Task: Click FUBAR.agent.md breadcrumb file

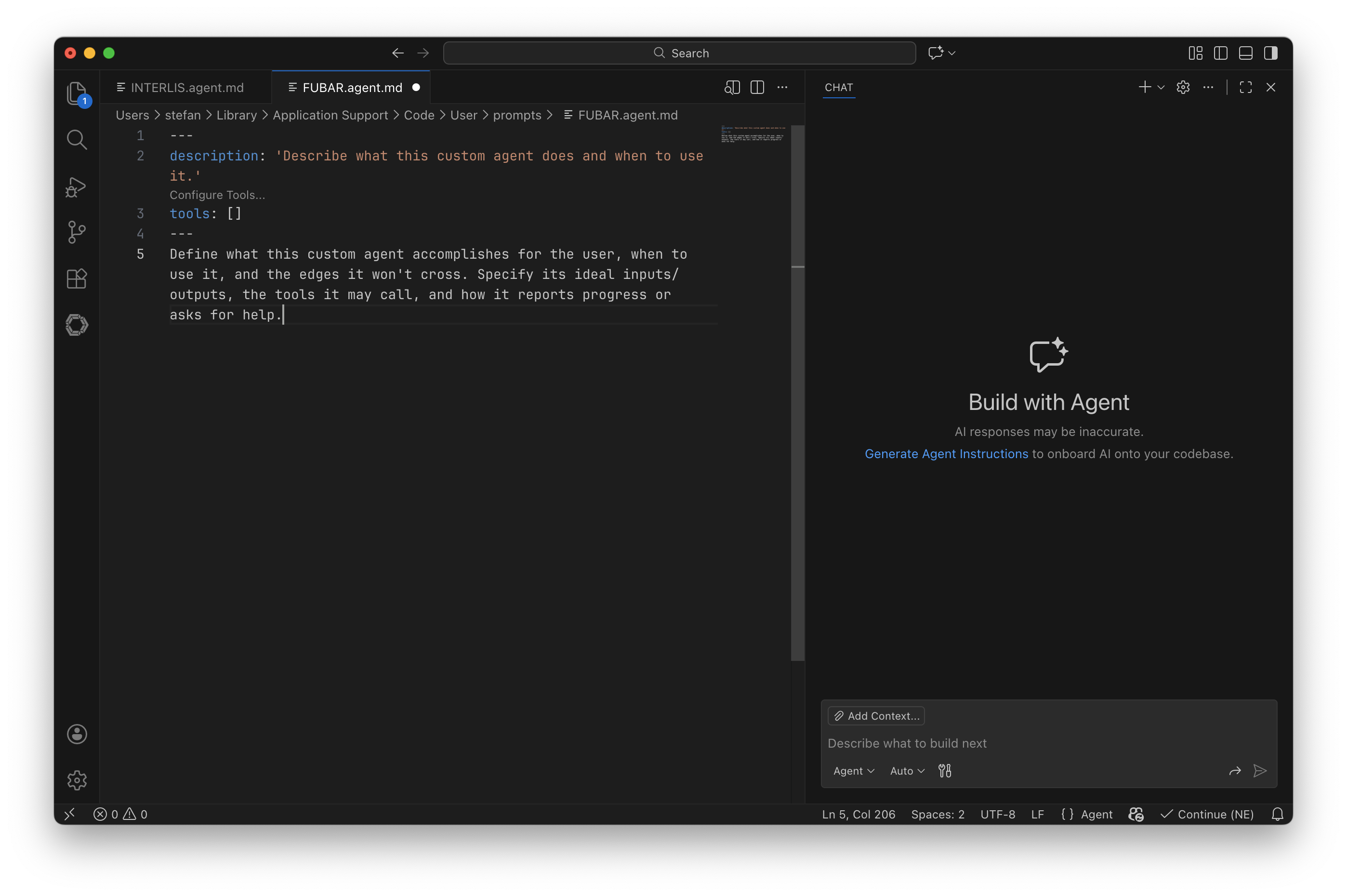Action: point(621,116)
